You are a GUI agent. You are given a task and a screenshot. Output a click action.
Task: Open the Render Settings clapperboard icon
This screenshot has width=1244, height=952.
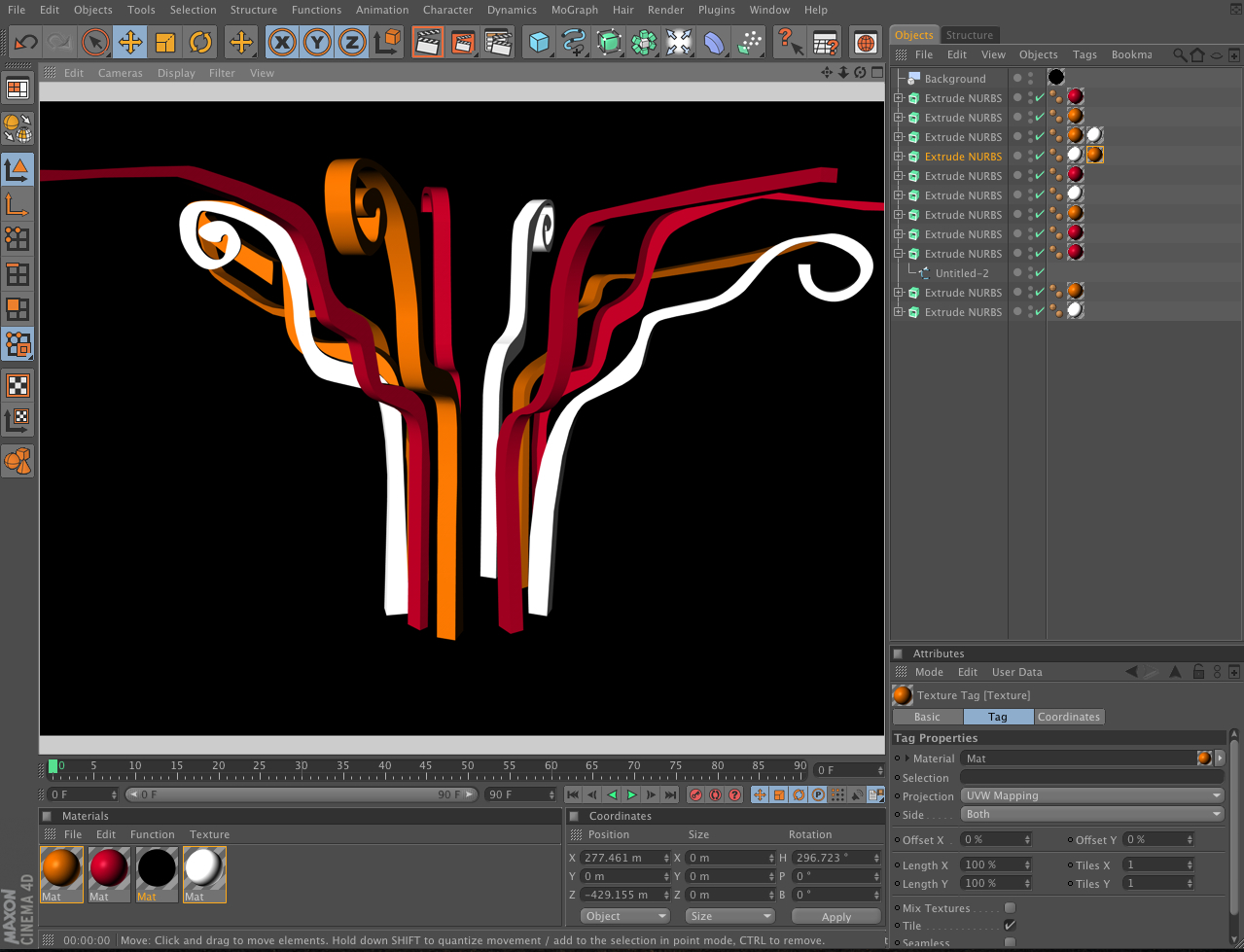tap(498, 43)
